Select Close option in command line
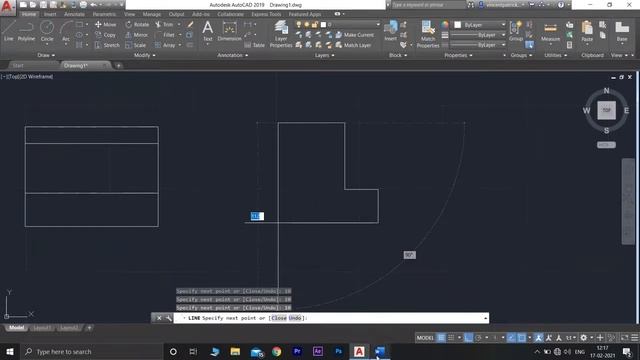640x360 pixels. 279,318
